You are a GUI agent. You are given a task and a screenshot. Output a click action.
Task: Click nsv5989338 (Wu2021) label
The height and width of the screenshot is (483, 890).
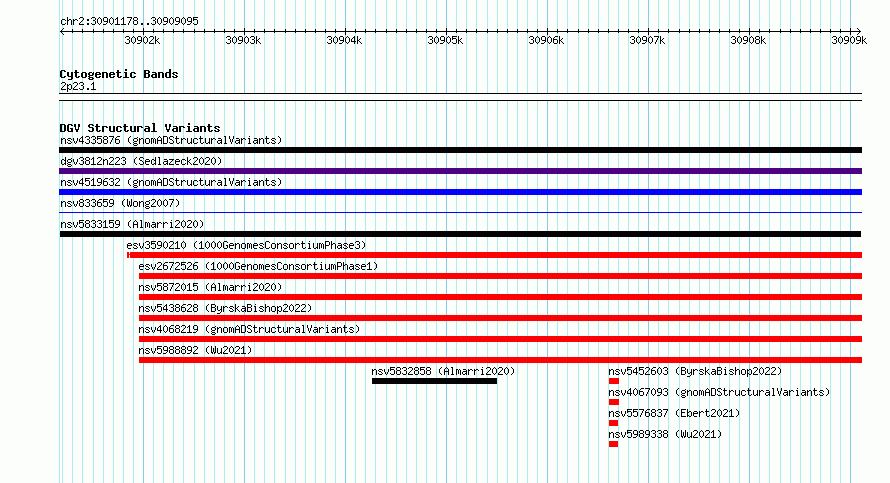665,434
